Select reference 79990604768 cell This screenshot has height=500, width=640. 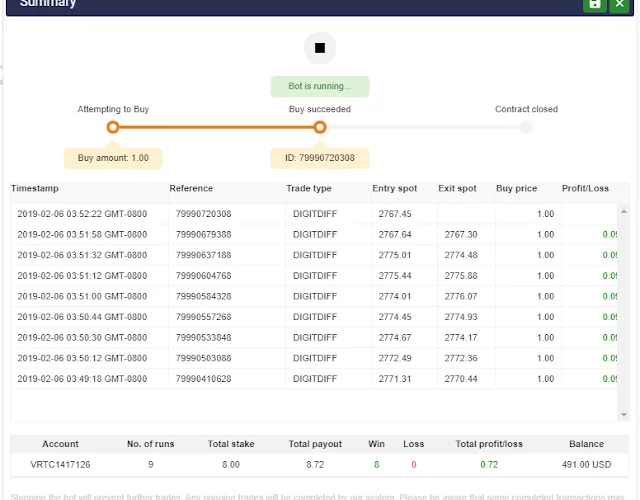[x=203, y=276]
